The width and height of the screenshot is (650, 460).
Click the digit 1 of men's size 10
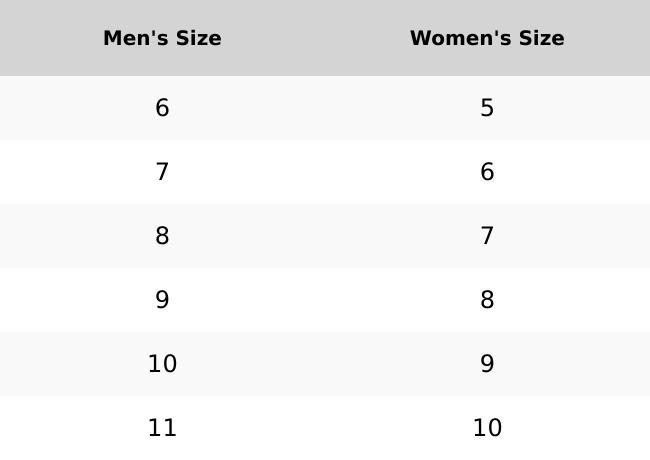(x=155, y=364)
